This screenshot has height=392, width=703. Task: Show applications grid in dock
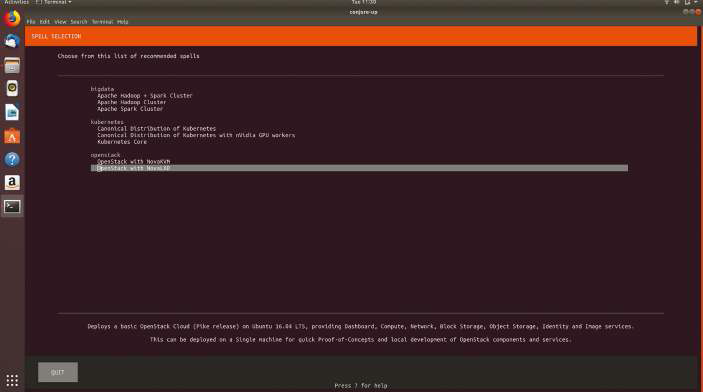pyautogui.click(x=12, y=380)
